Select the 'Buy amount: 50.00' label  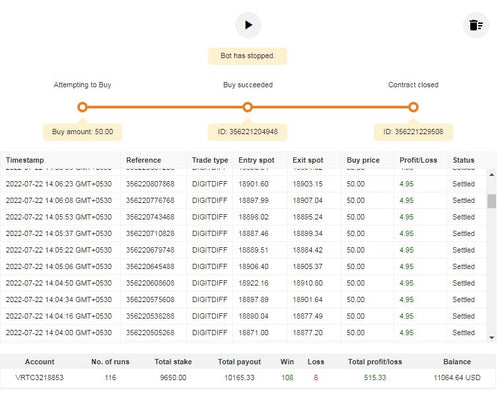pos(82,132)
